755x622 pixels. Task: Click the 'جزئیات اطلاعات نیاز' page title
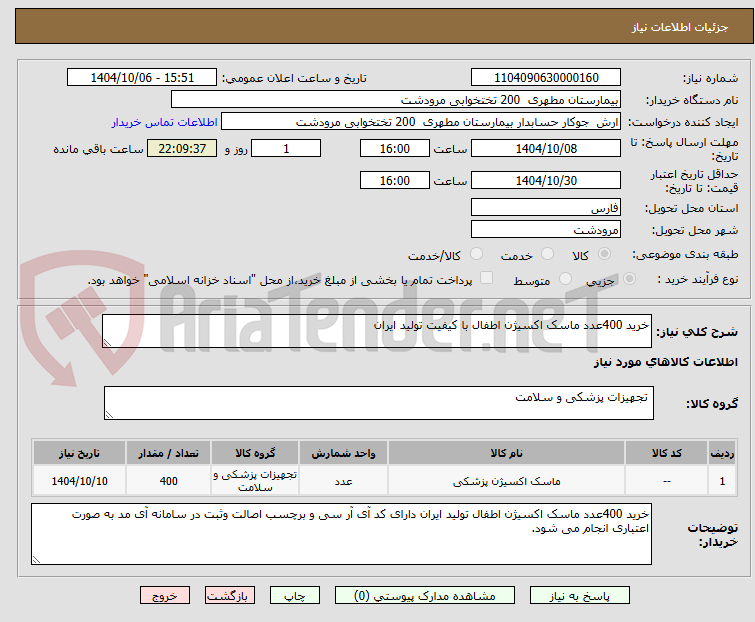(x=680, y=27)
